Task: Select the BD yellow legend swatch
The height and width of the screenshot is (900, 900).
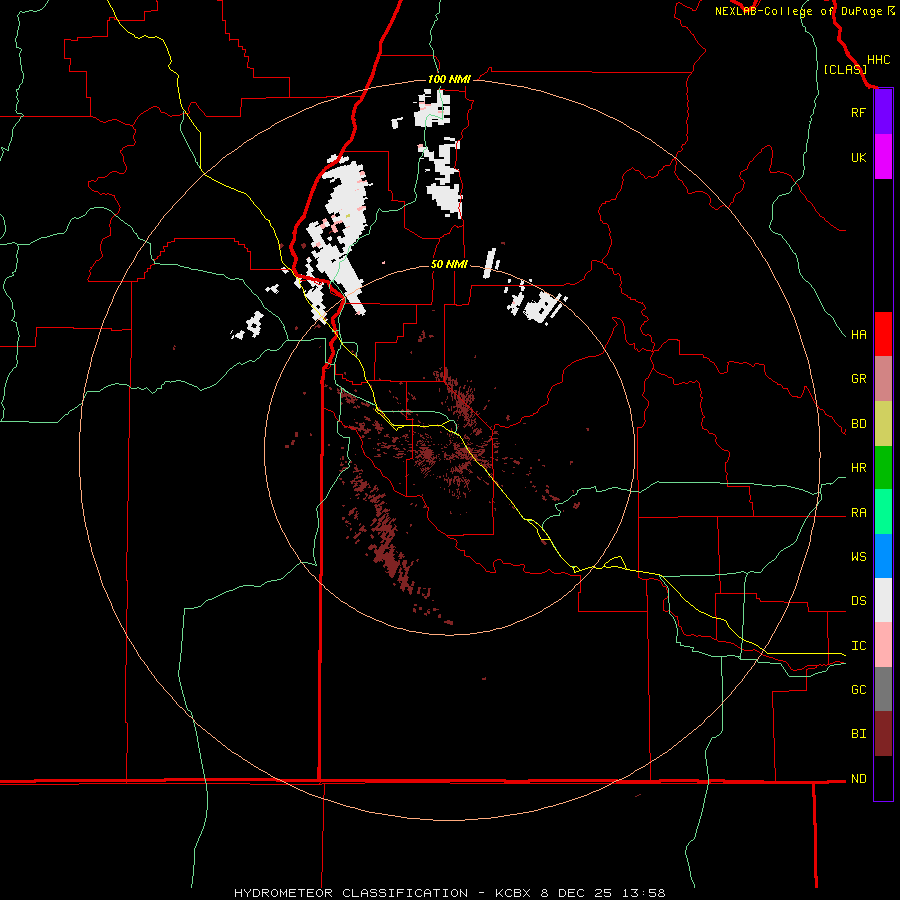Action: coord(883,423)
